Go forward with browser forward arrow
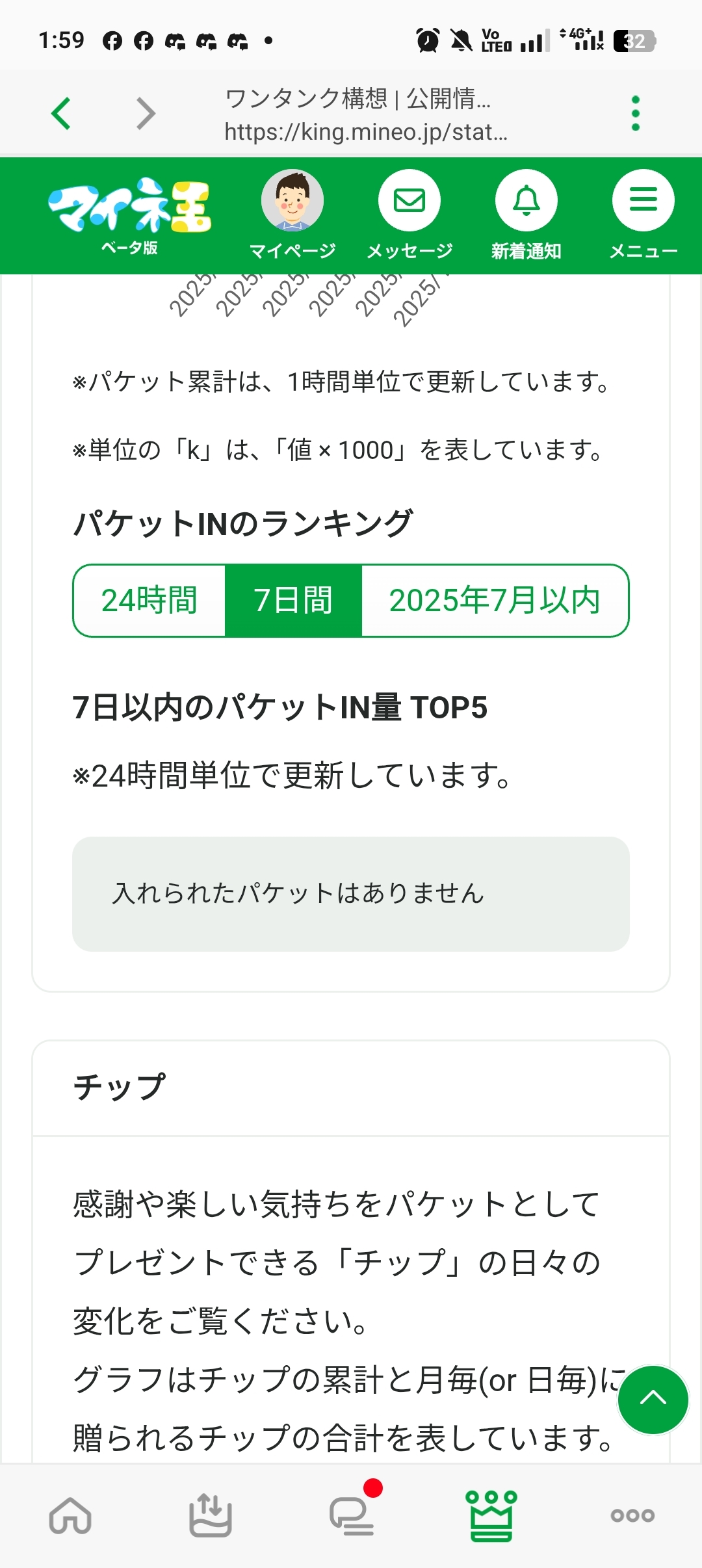702x1568 pixels. tap(146, 114)
